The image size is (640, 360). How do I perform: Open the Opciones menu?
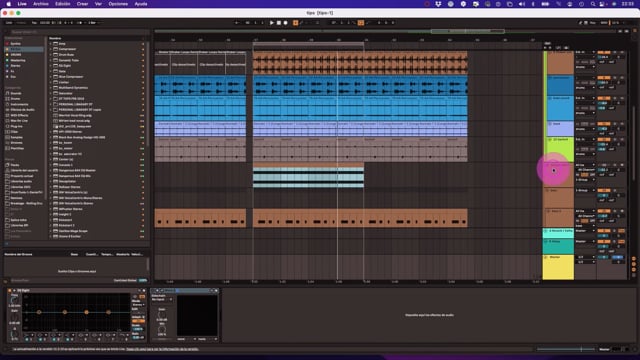tap(118, 4)
